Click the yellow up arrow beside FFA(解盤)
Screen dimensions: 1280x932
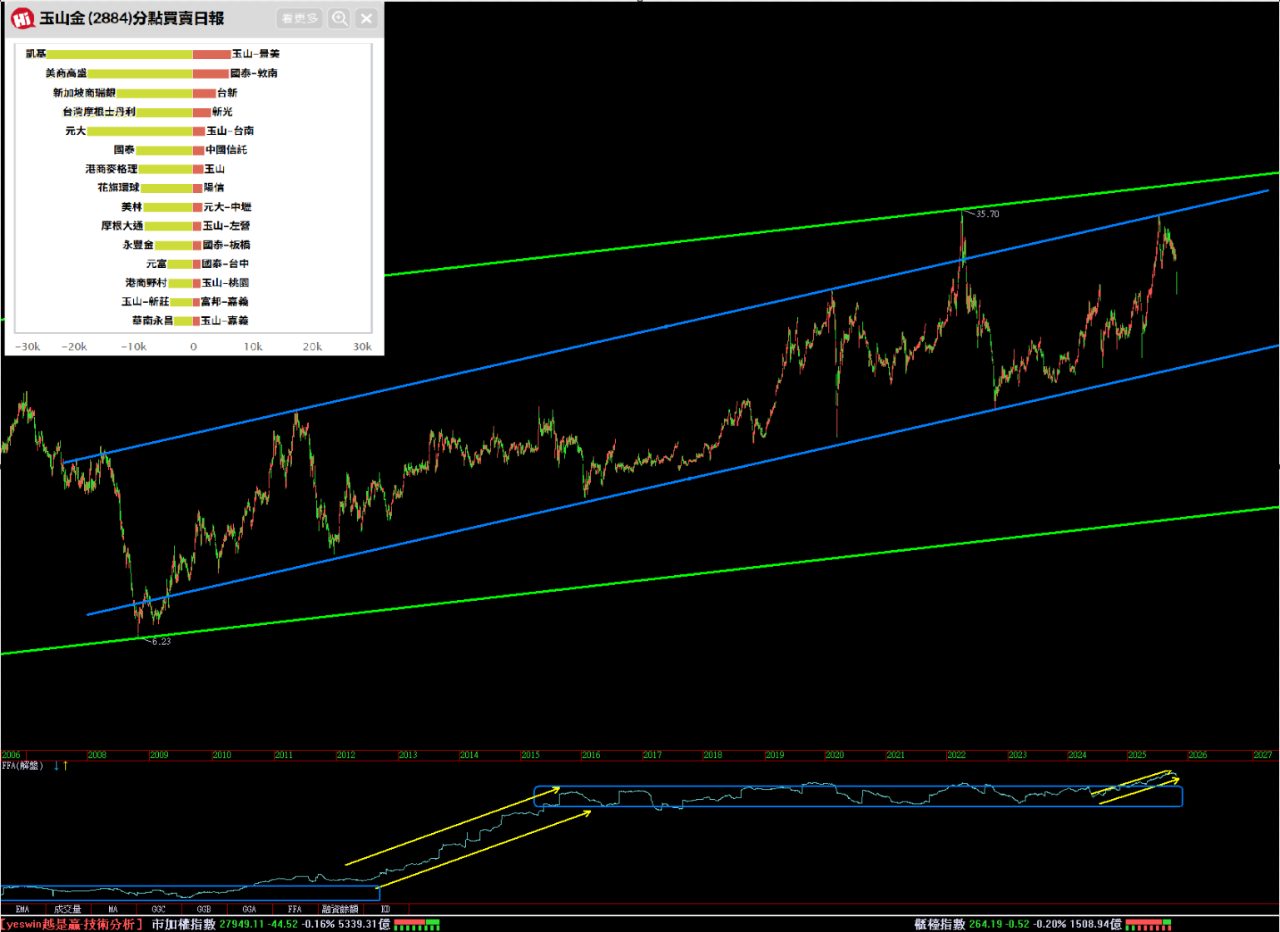(66, 766)
